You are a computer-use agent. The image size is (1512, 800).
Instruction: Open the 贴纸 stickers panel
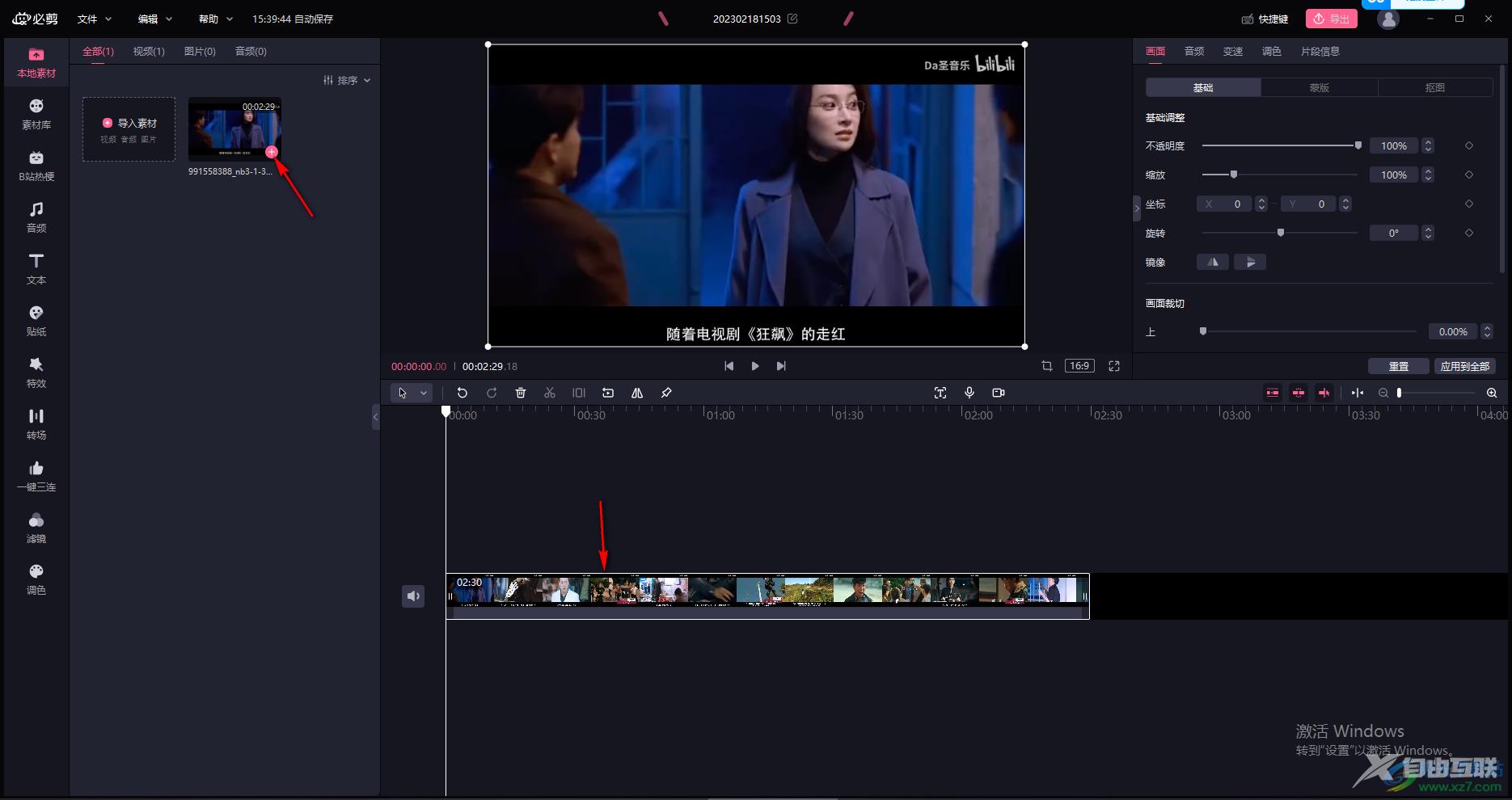point(36,321)
